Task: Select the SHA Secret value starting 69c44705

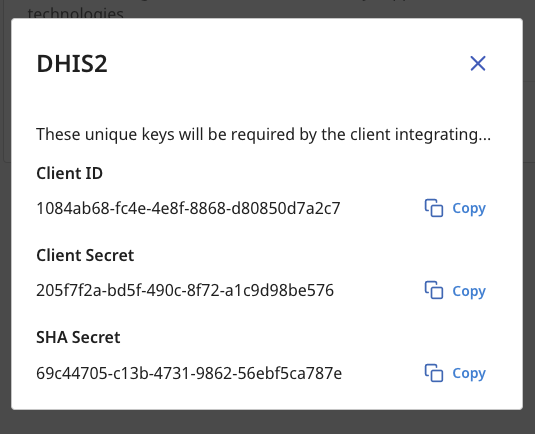Action: tap(189, 373)
